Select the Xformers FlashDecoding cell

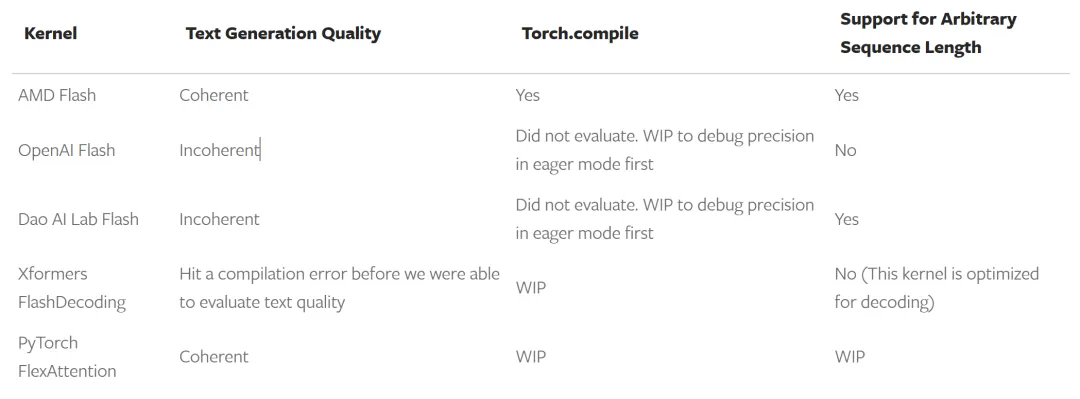(x=72, y=287)
